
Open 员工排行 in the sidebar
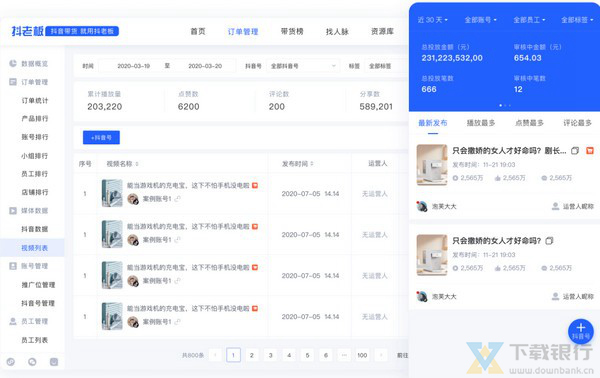click(35, 174)
